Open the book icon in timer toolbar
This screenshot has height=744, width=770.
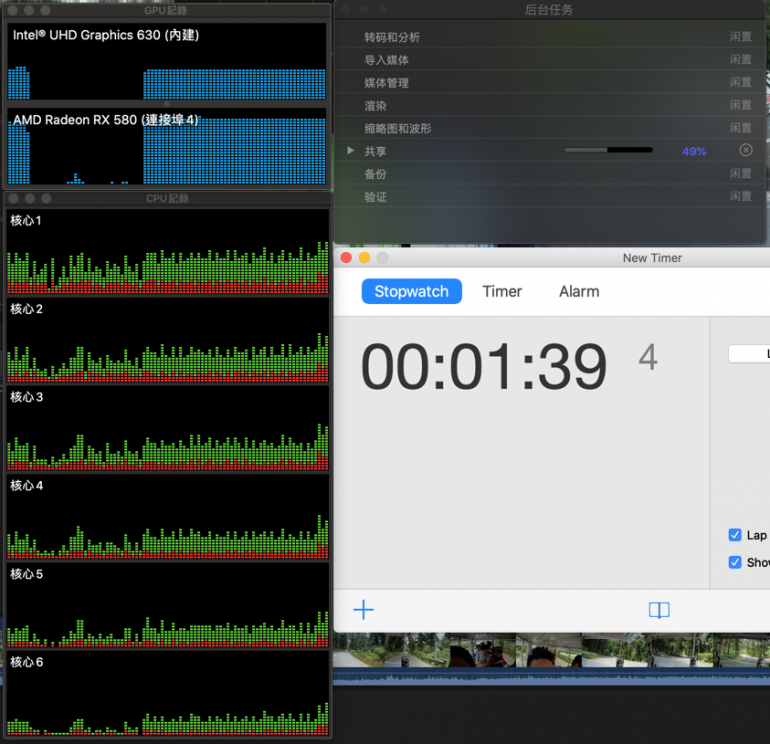pyautogui.click(x=658, y=610)
